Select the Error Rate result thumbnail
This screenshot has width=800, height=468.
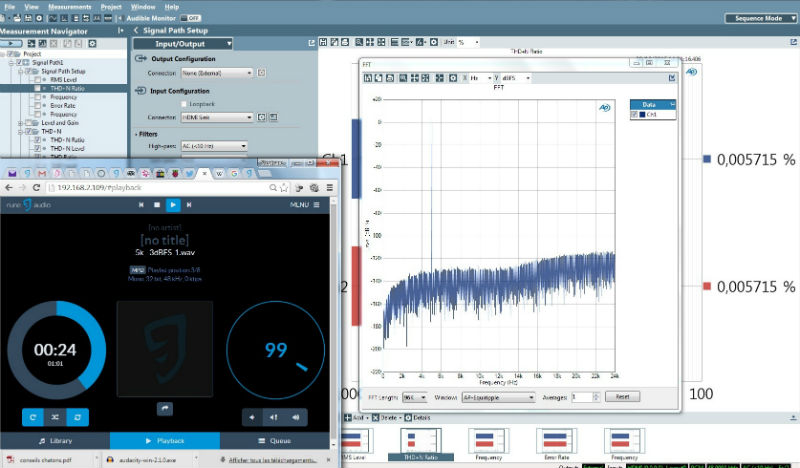tap(556, 444)
